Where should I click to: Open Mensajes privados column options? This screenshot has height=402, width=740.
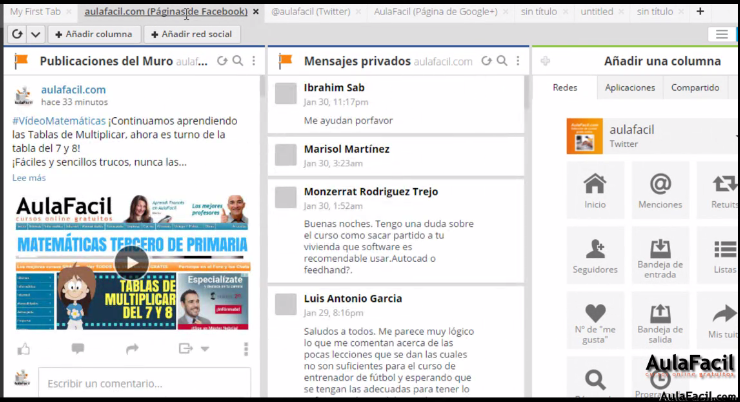tap(518, 61)
